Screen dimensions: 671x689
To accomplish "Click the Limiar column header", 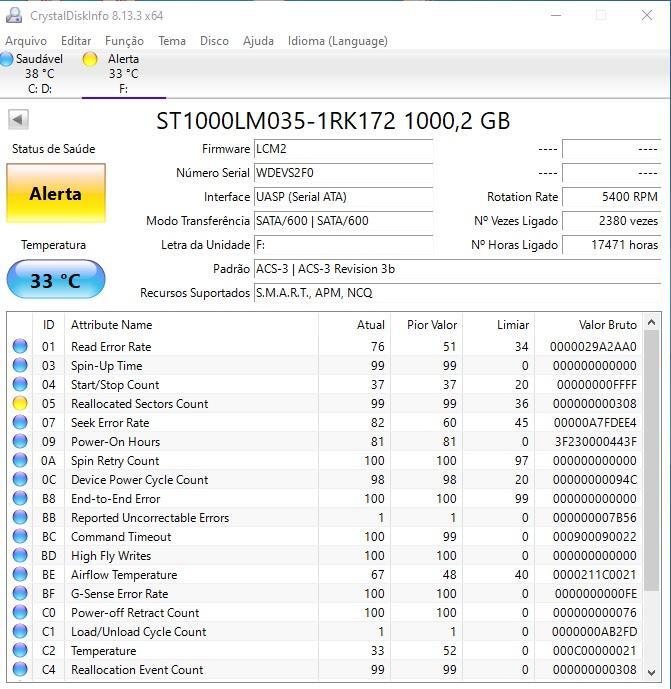I will coord(499,325).
